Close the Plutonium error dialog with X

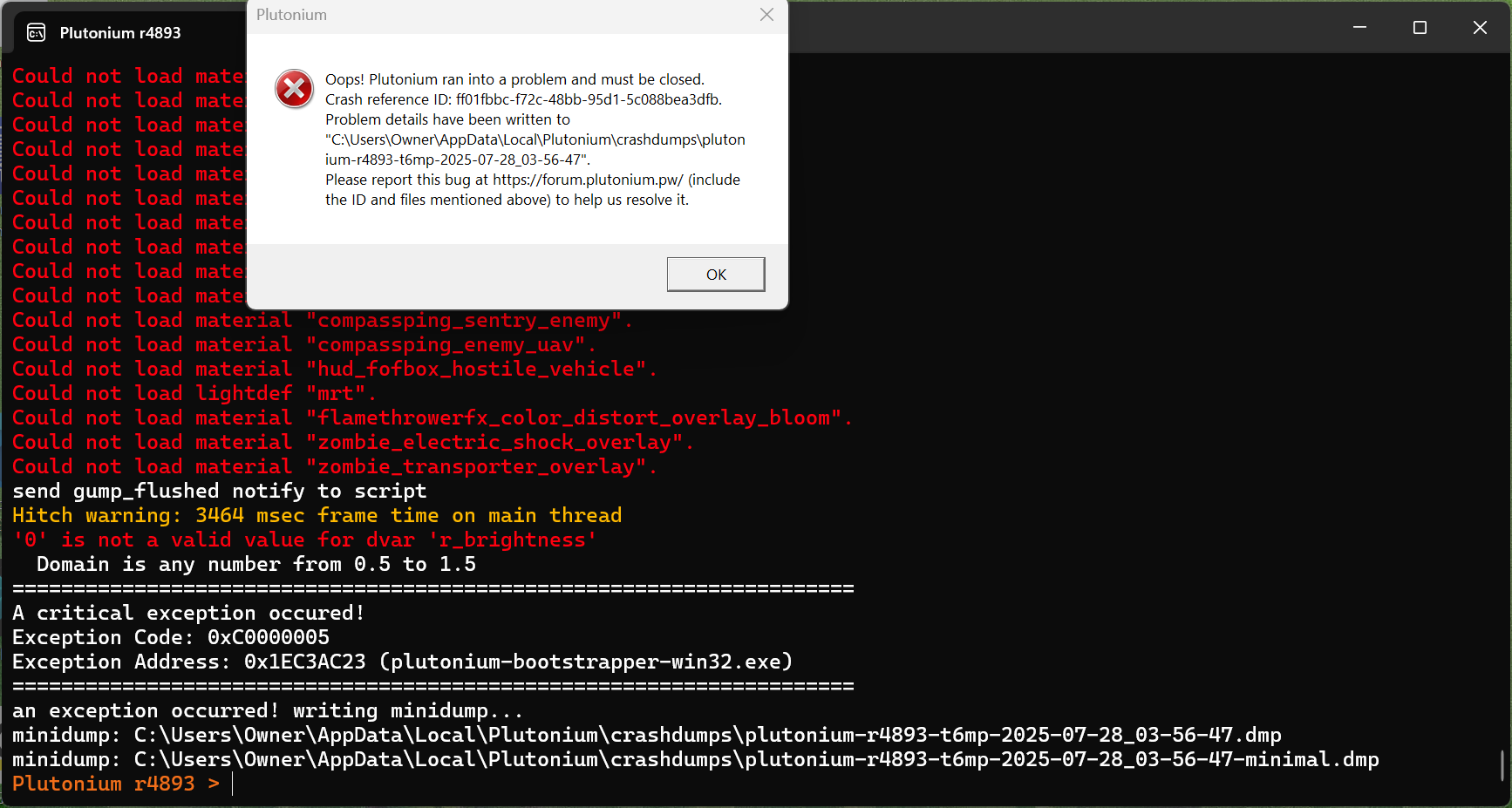(766, 15)
